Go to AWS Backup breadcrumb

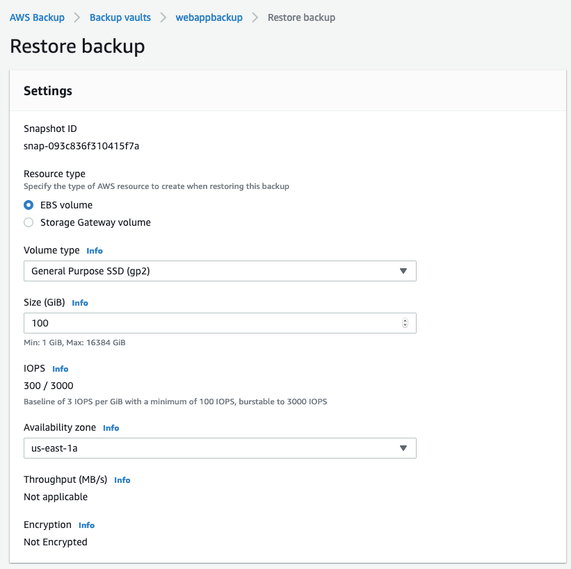[x=37, y=17]
